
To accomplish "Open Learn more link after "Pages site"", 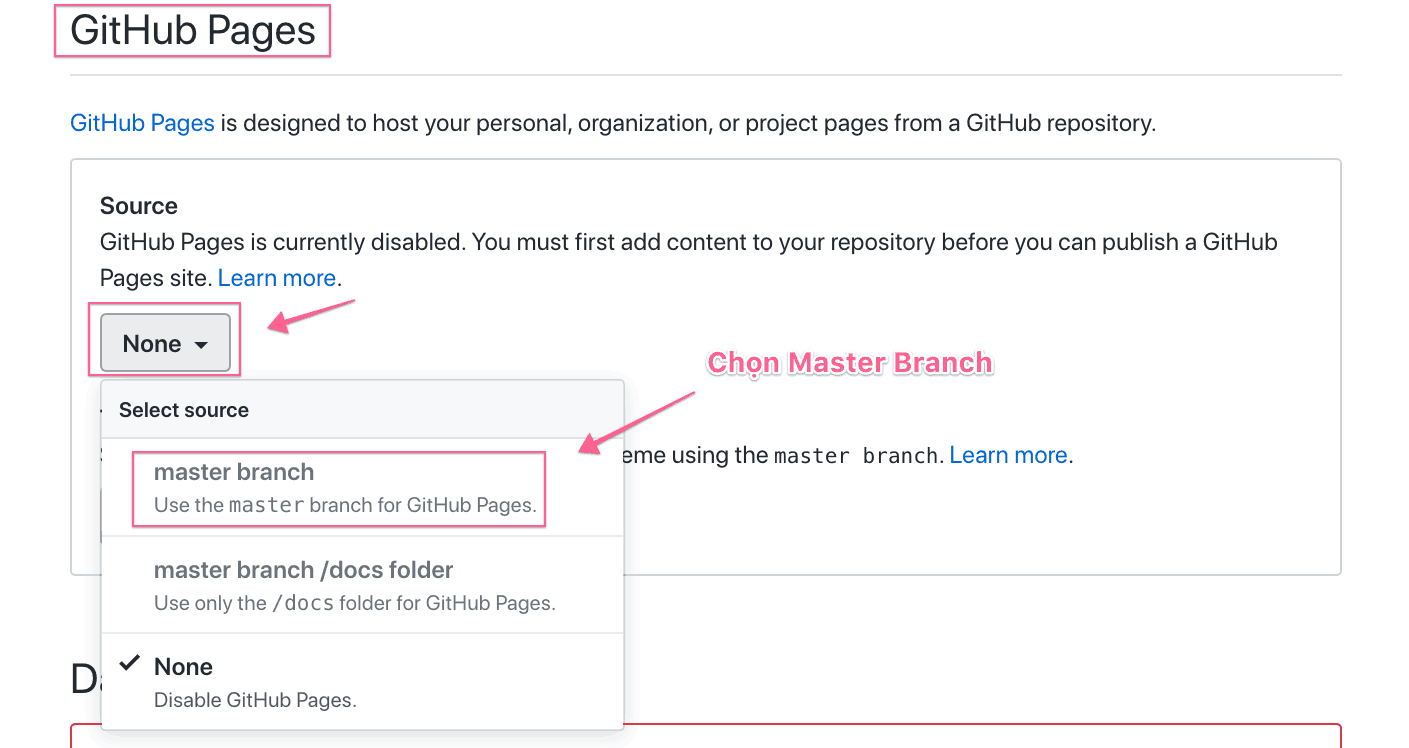I will coord(279,278).
